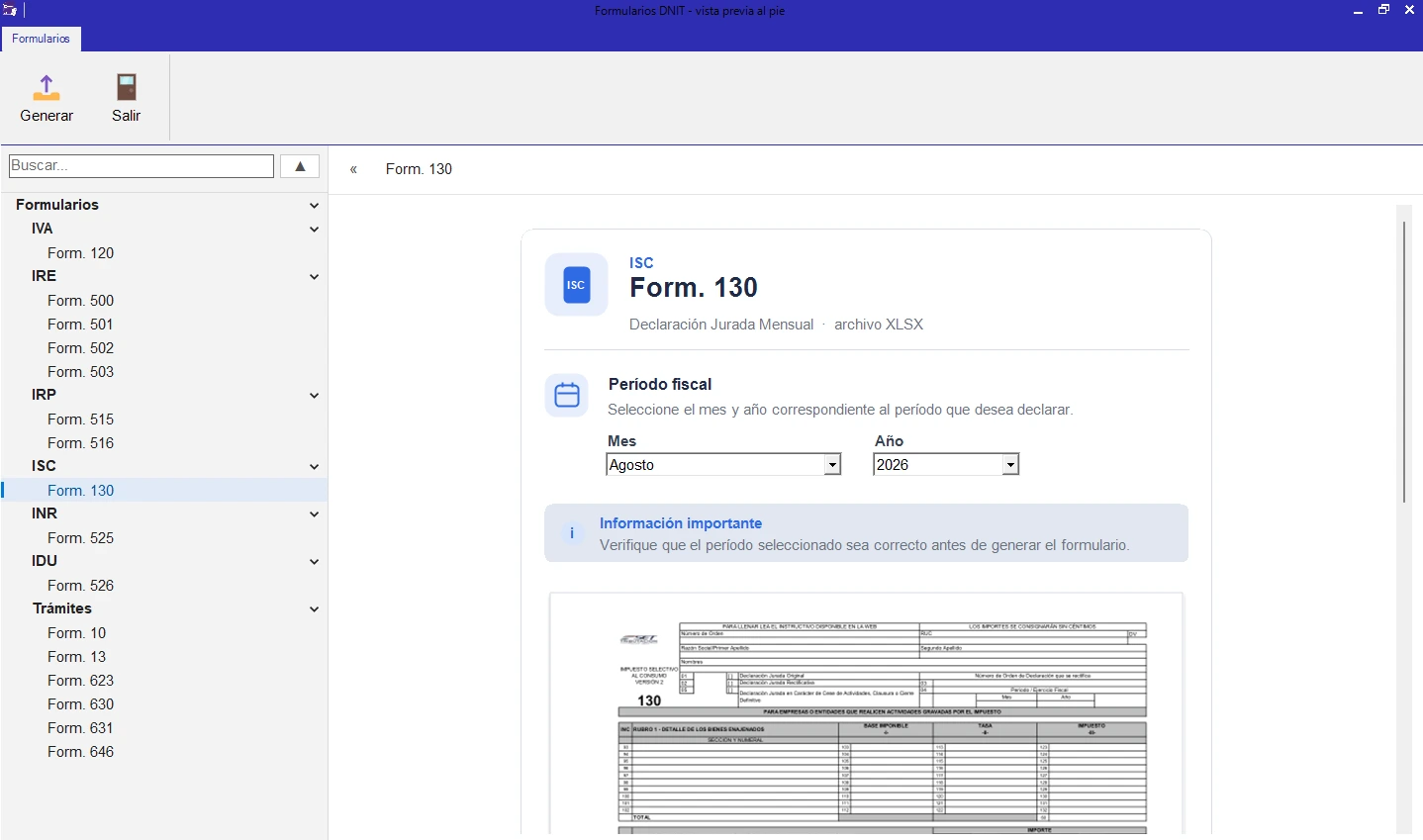Select Form. 630 in the tree
Screen dimensions: 1423x840
80,704
